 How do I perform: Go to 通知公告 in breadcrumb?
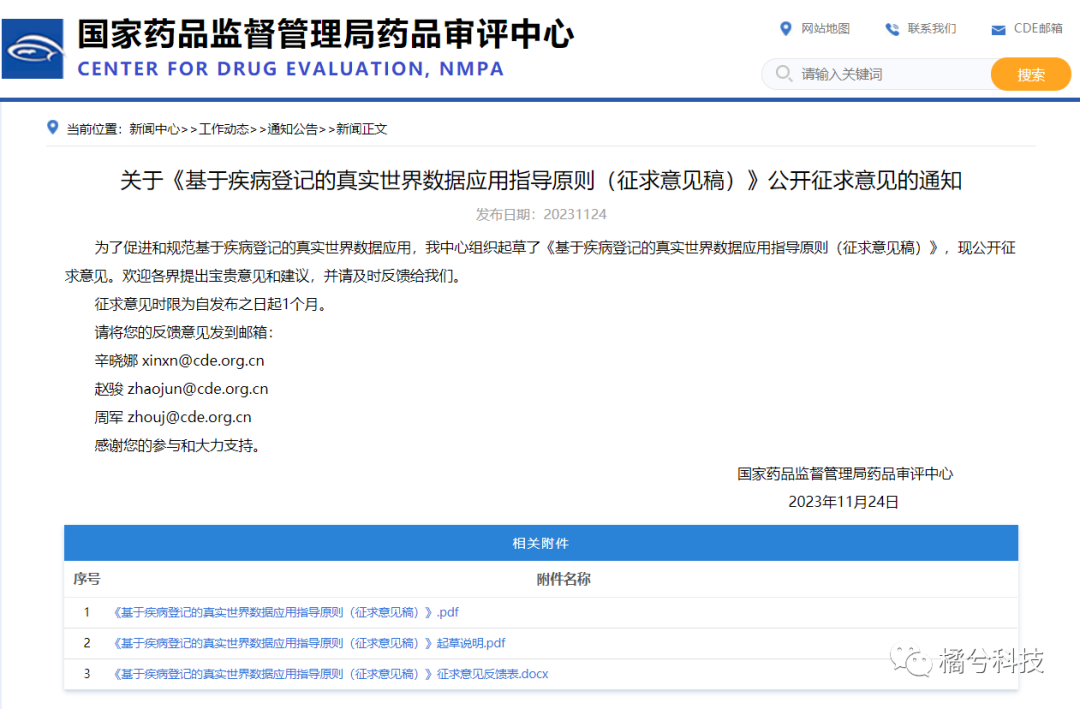293,129
